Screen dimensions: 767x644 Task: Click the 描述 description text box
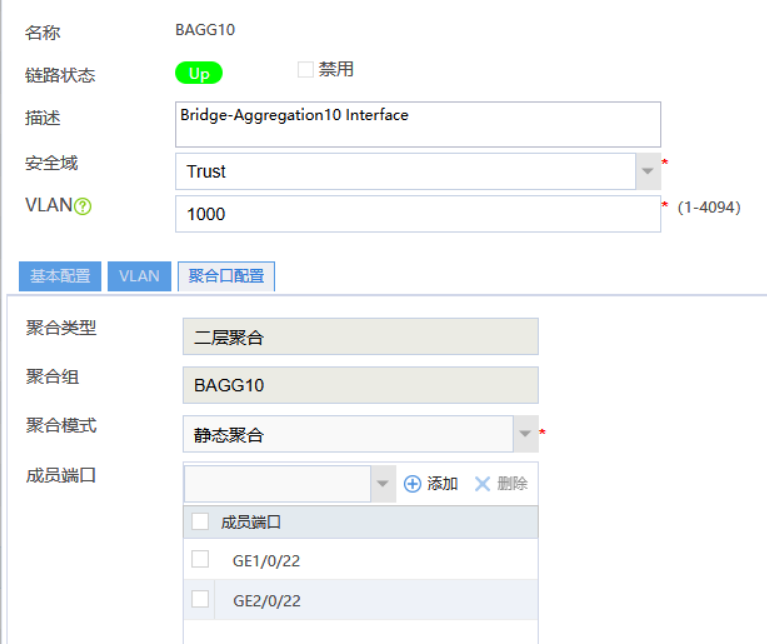(x=417, y=124)
